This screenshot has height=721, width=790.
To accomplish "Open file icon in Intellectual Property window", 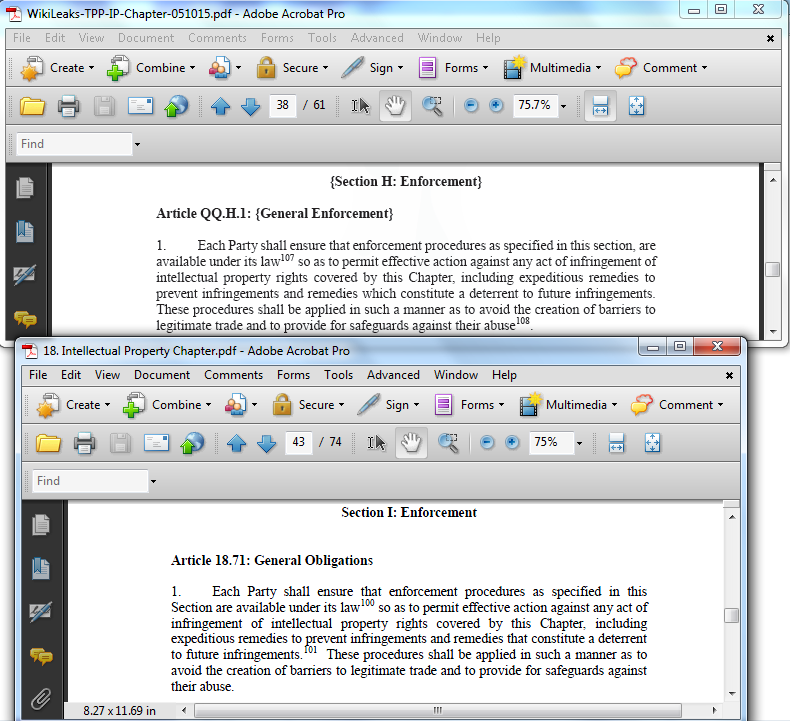I will click(x=48, y=443).
